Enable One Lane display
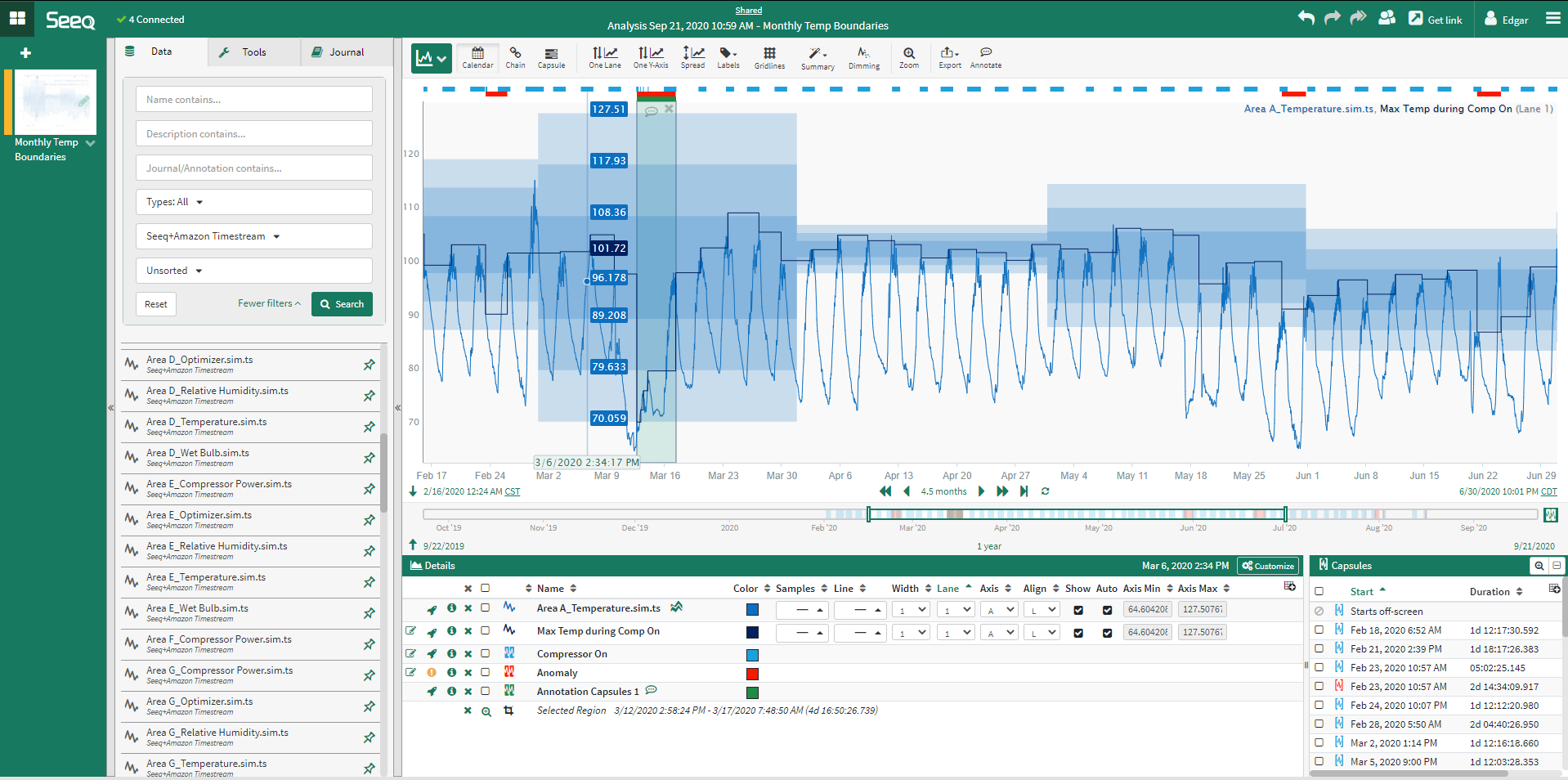Image resolution: width=1568 pixels, height=780 pixels. tap(604, 57)
